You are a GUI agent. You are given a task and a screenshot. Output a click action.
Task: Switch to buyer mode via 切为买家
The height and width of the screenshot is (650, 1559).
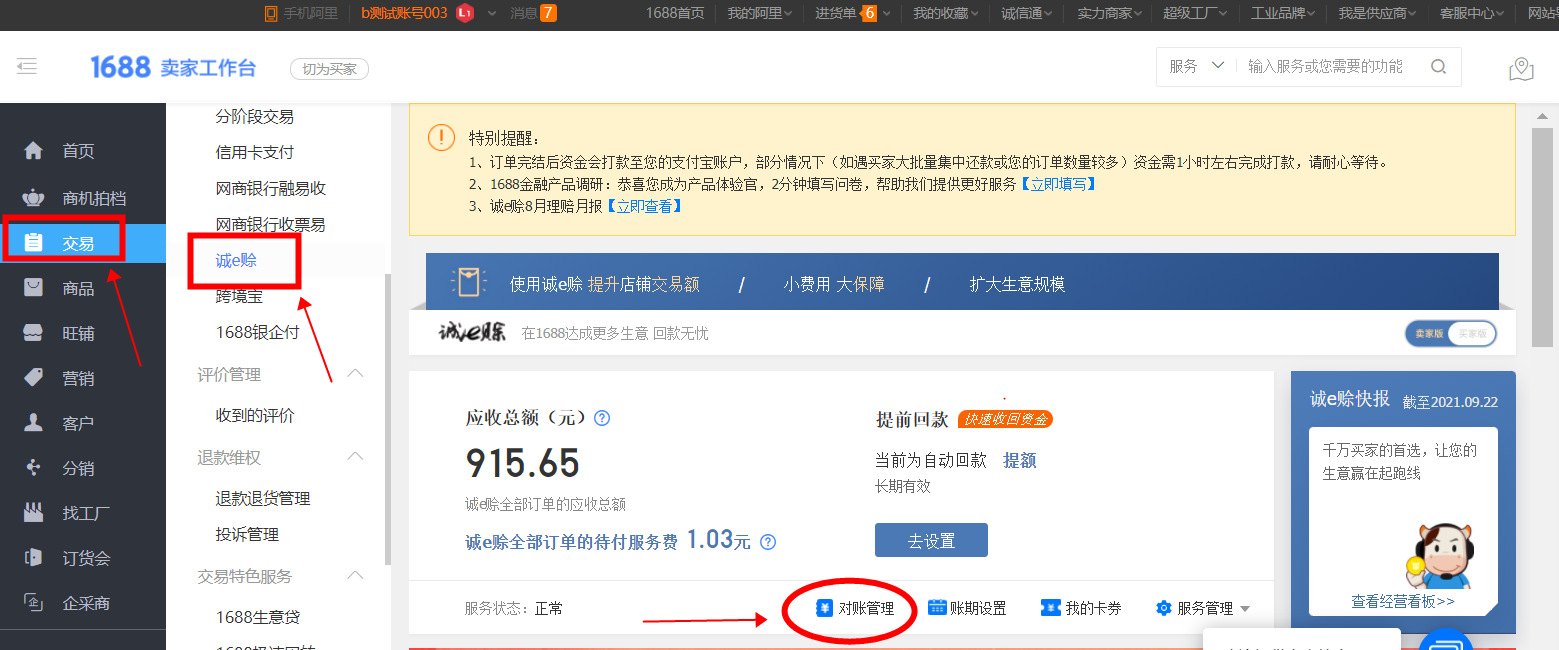[329, 69]
